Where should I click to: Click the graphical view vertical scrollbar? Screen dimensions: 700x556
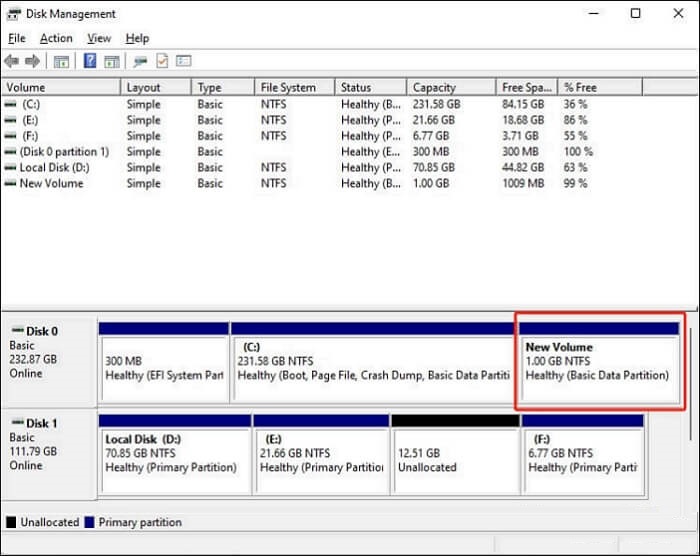[691, 384]
